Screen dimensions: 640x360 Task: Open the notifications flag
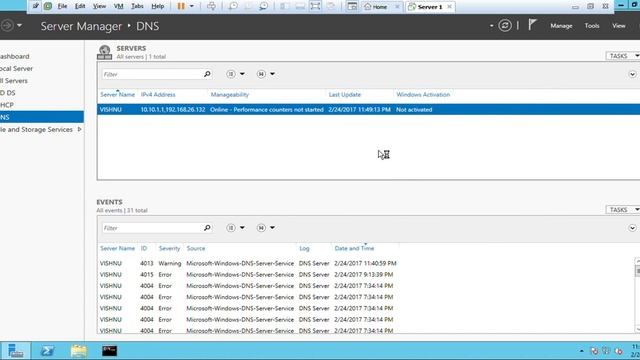pyautogui.click(x=532, y=25)
